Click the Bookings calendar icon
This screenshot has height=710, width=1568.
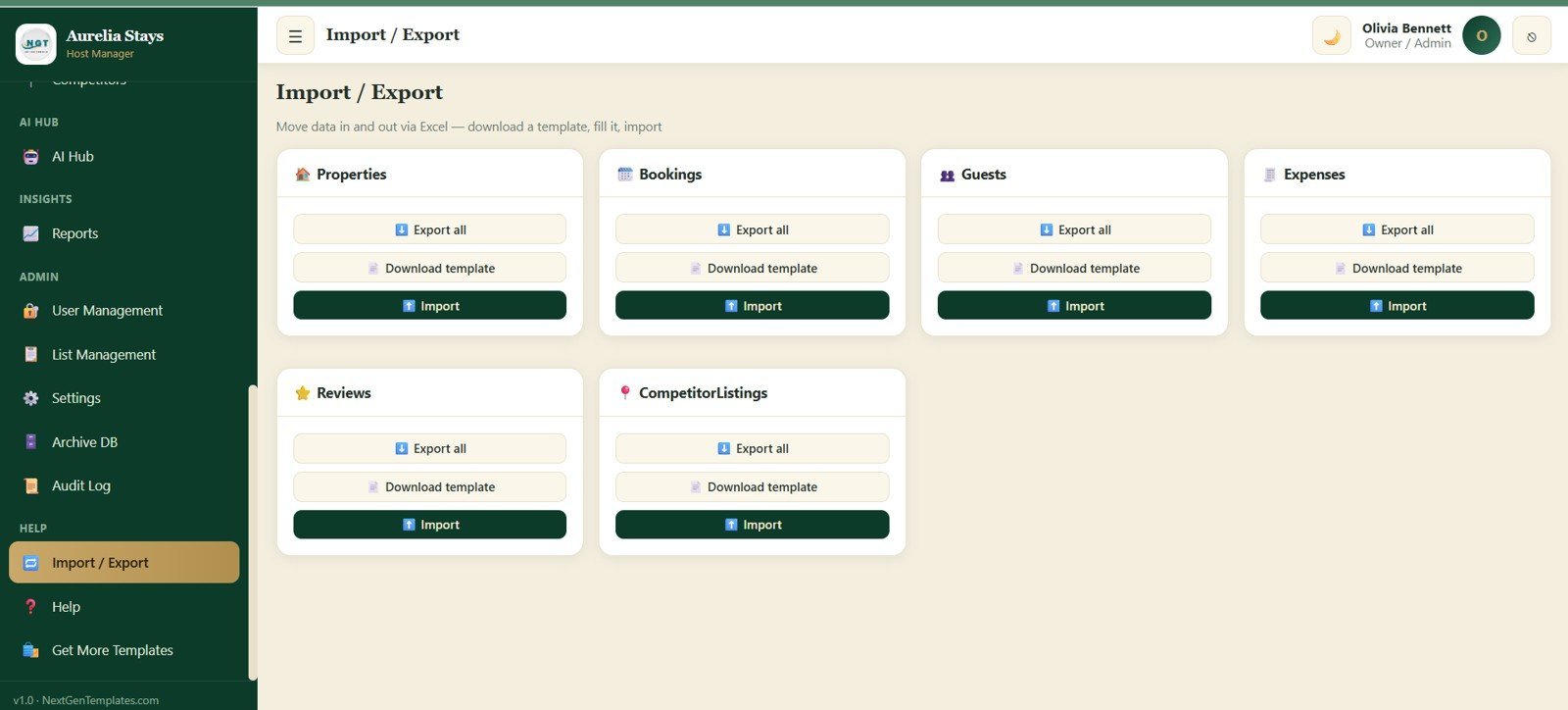(x=625, y=175)
